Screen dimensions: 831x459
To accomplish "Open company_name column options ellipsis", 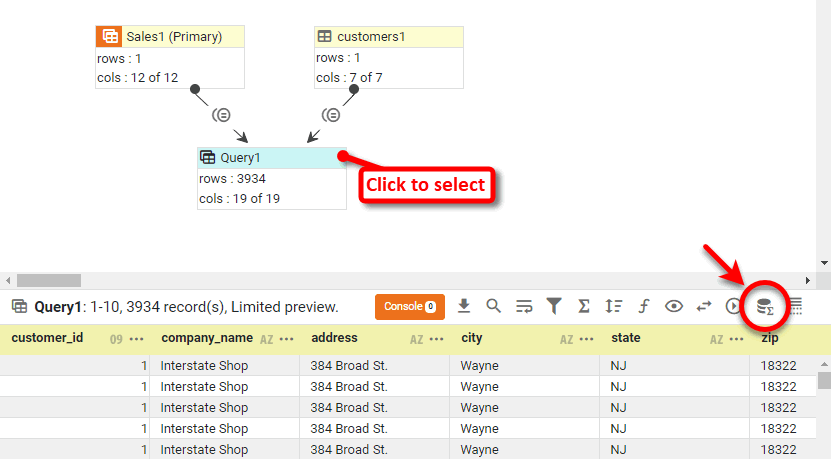I will pyautogui.click(x=287, y=339).
